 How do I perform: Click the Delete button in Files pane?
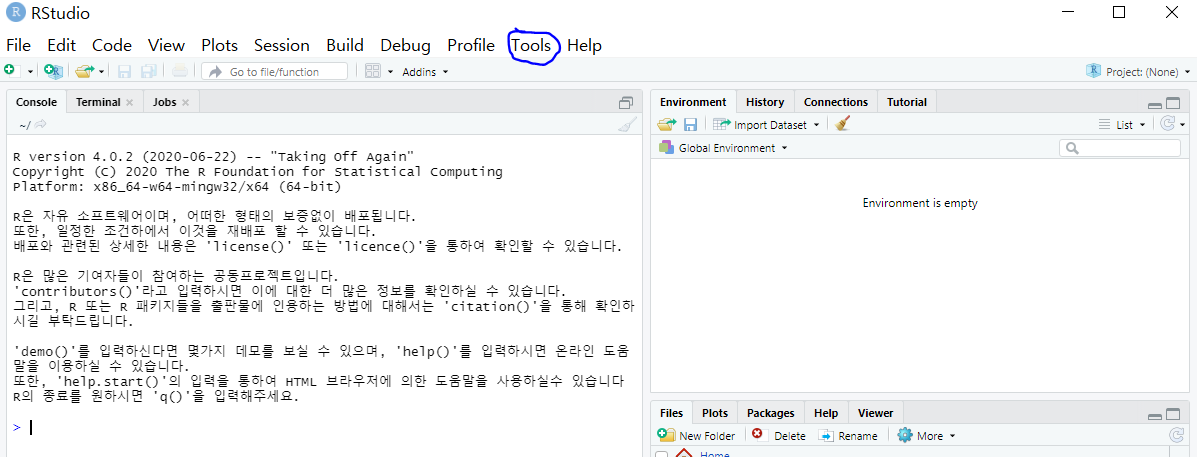pos(779,436)
